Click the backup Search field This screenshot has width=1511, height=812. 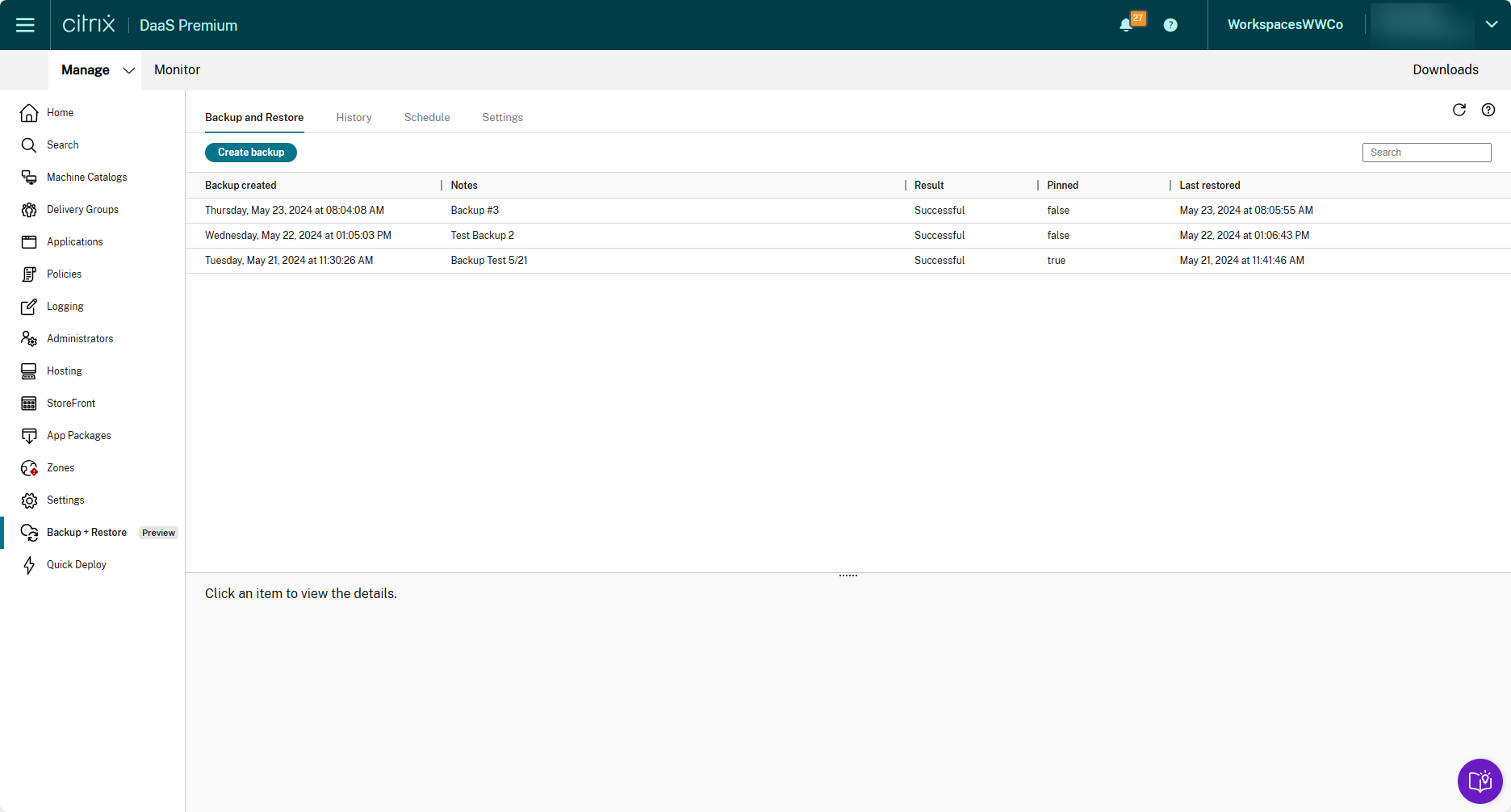click(x=1426, y=153)
